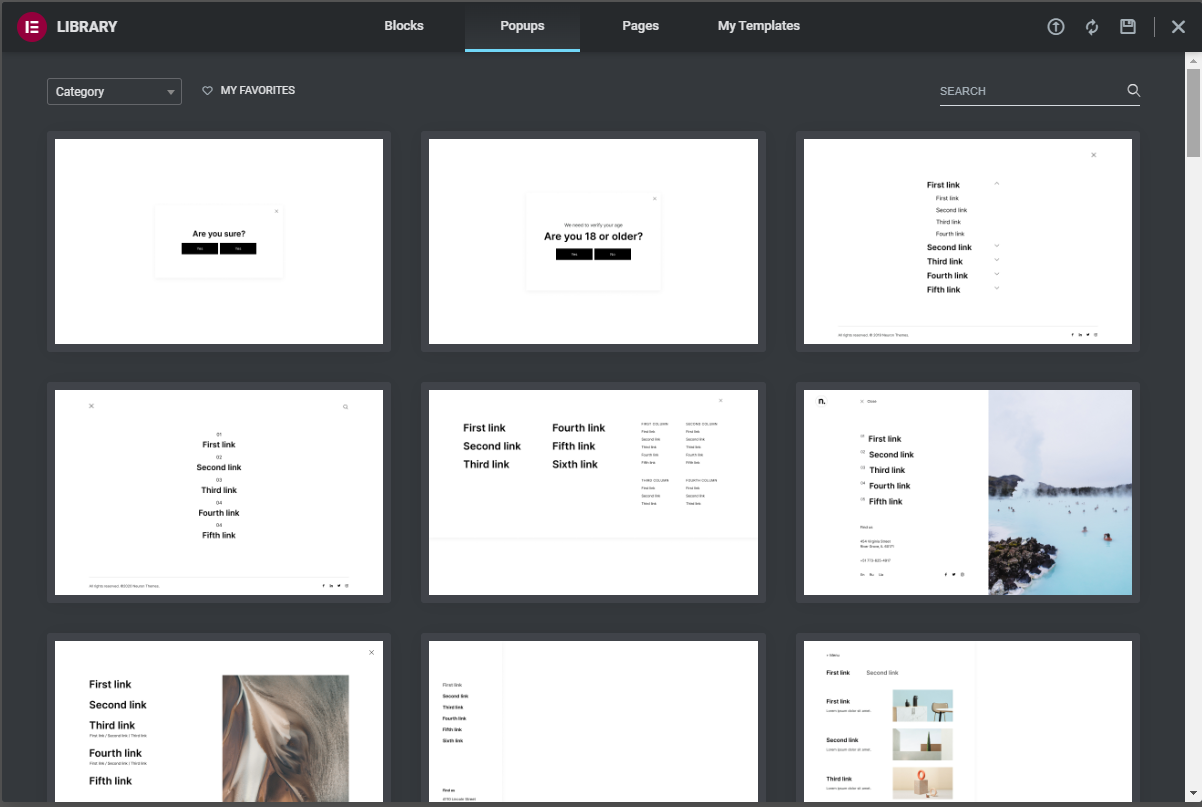Open the Pages tab

(640, 26)
